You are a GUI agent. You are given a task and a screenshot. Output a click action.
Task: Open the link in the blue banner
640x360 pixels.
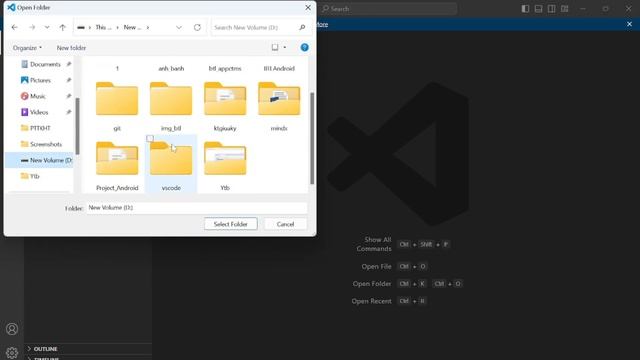tap(322, 24)
